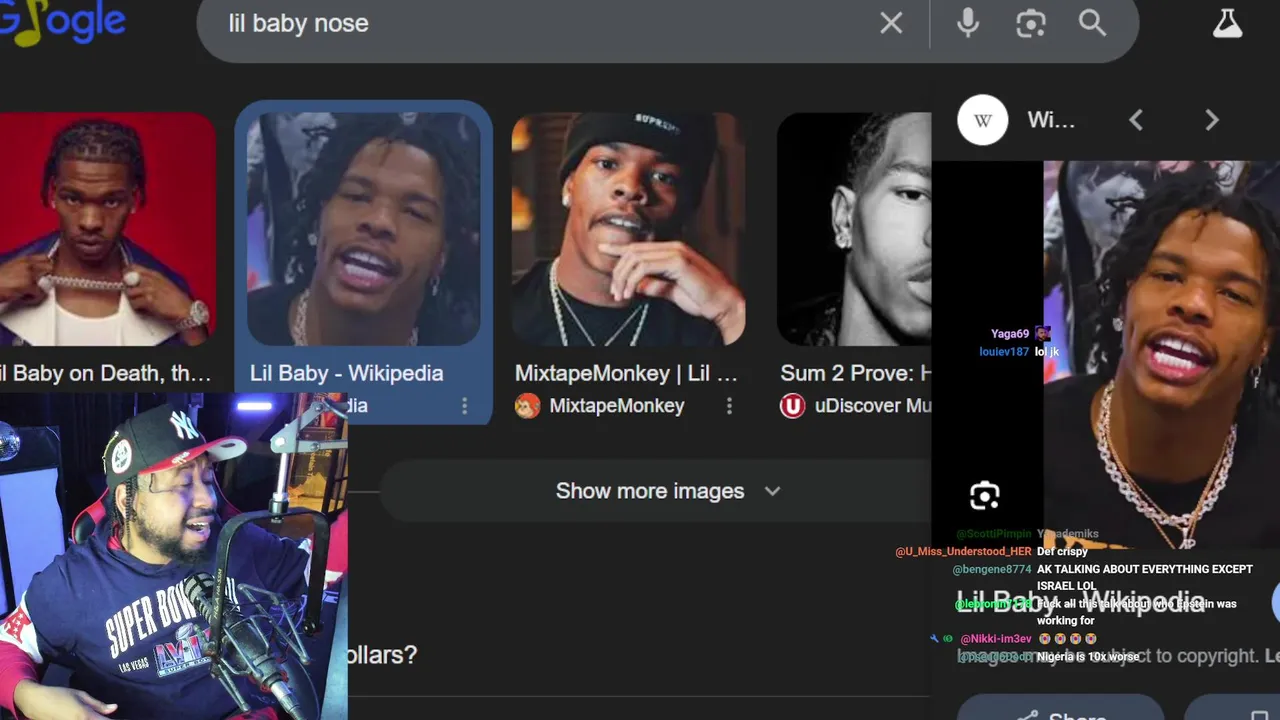Open the MixtapeMonkey image thumbnail
This screenshot has width=1280, height=720.
tap(628, 229)
